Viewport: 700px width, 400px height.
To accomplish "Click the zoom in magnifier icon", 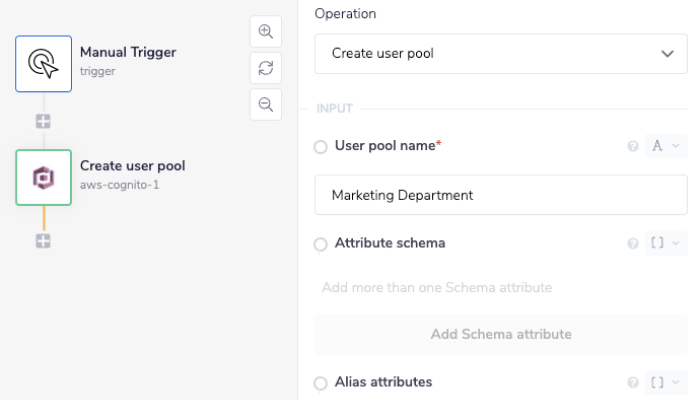I will click(x=265, y=31).
